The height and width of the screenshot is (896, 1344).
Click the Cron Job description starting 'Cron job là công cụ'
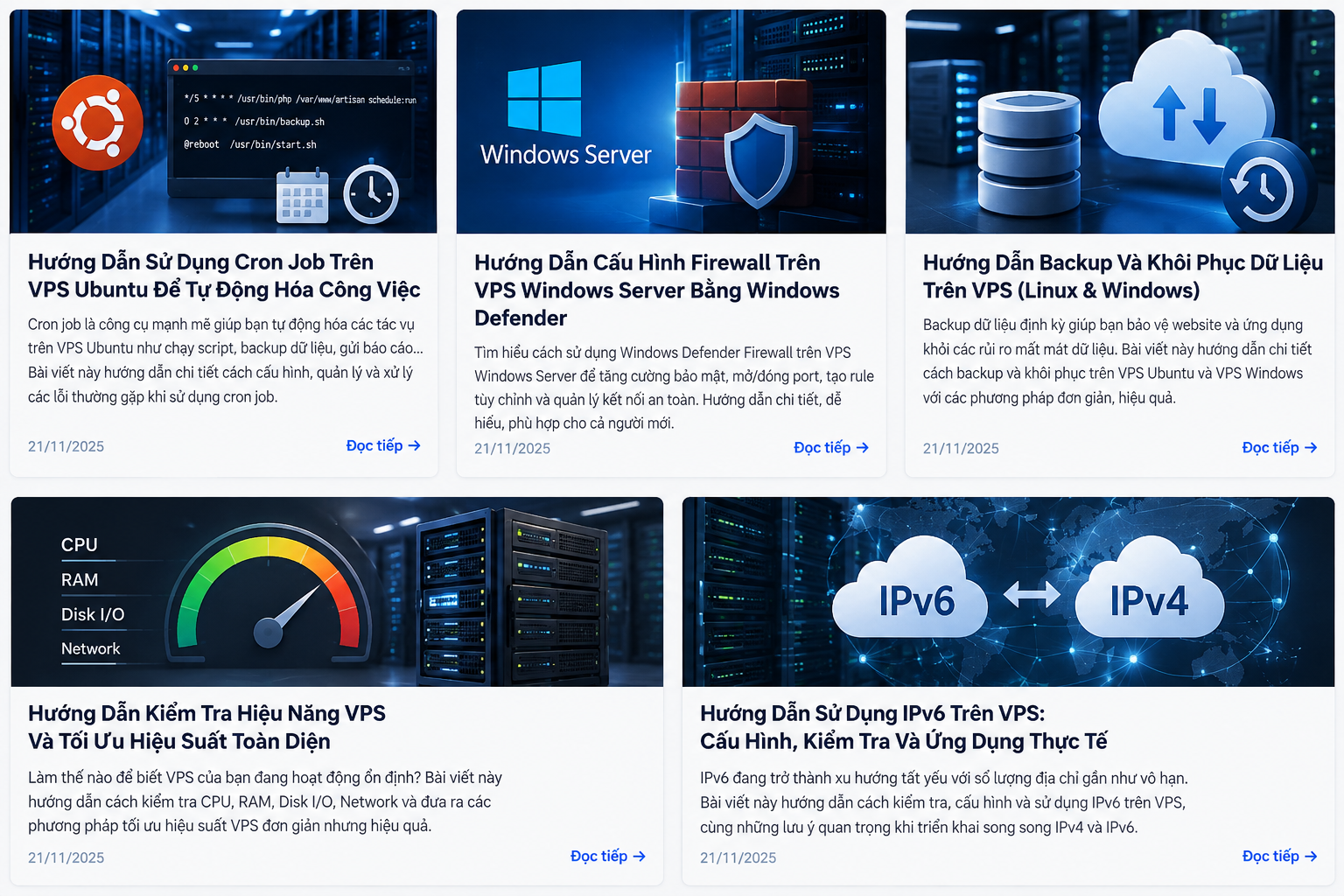pyautogui.click(x=226, y=360)
